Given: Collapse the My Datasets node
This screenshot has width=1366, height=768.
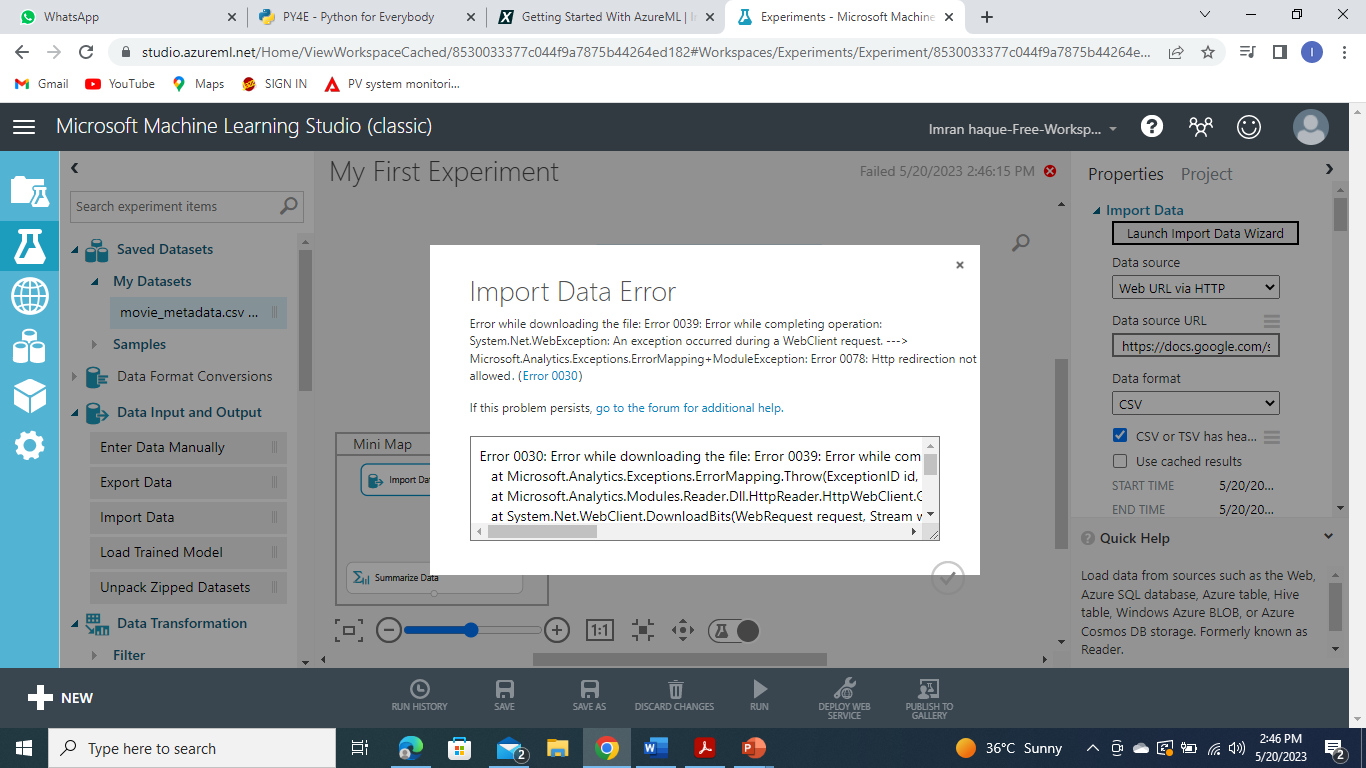Looking at the screenshot, I should click(x=96, y=282).
